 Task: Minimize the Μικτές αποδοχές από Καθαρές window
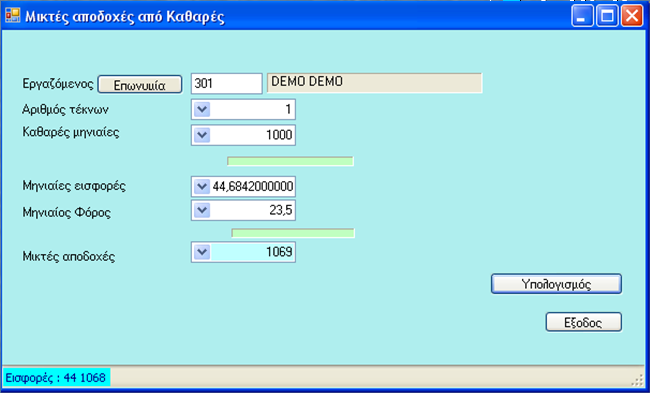[582, 16]
